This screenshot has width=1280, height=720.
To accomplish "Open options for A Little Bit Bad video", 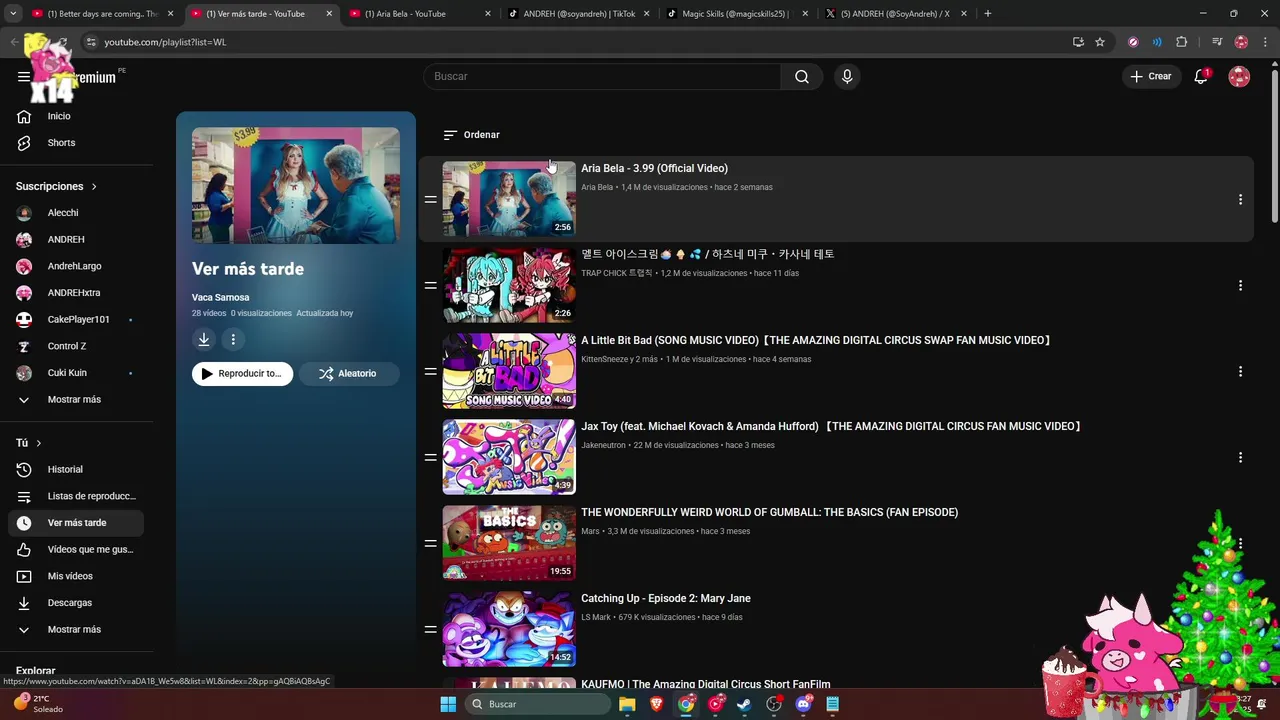I will pos(1240,371).
